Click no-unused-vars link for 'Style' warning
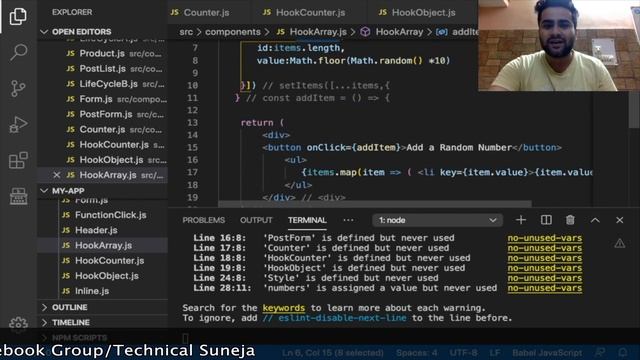Viewport: 640px width, 360px height. 545,278
